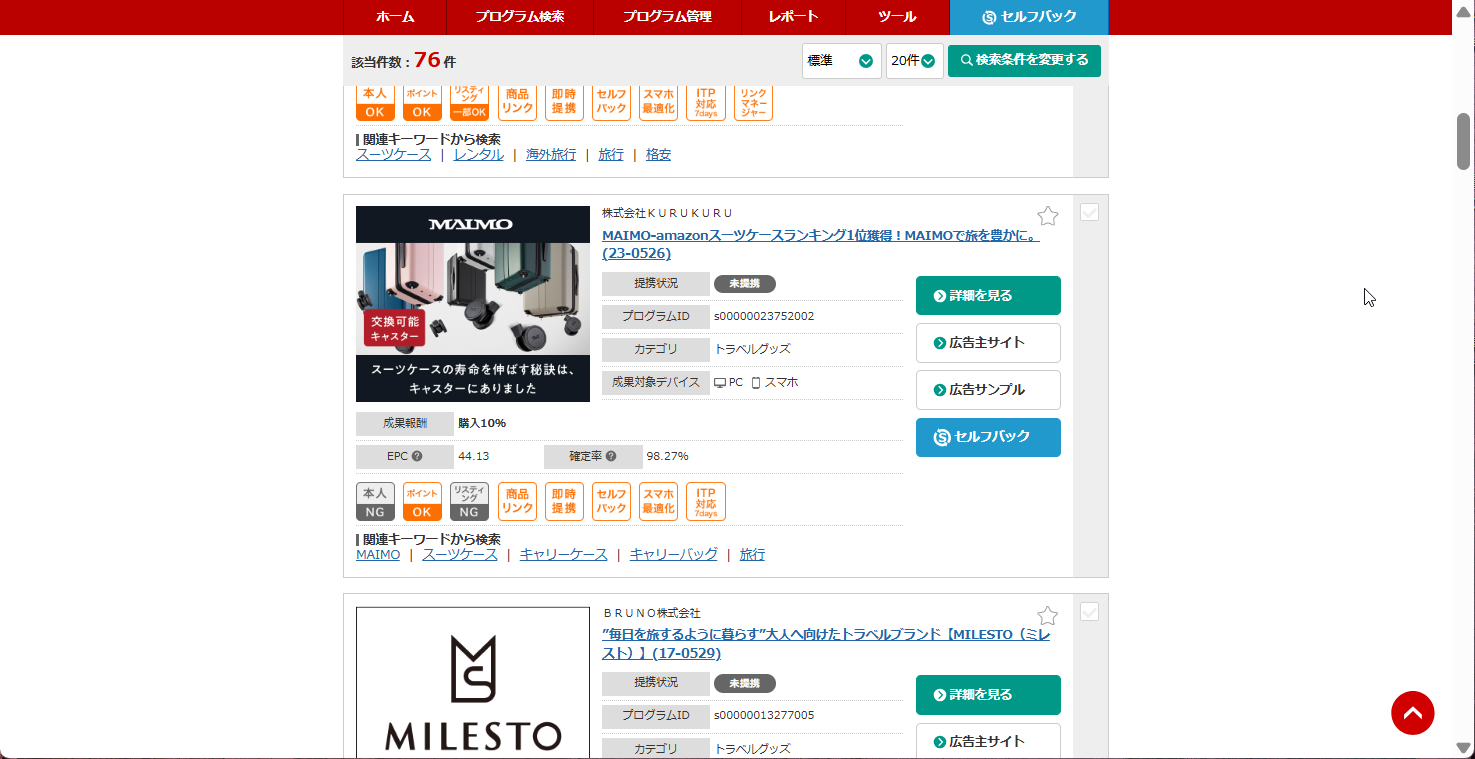Select program ID s00000023752002 text
The width and height of the screenshot is (1475, 759).
[x=764, y=317]
